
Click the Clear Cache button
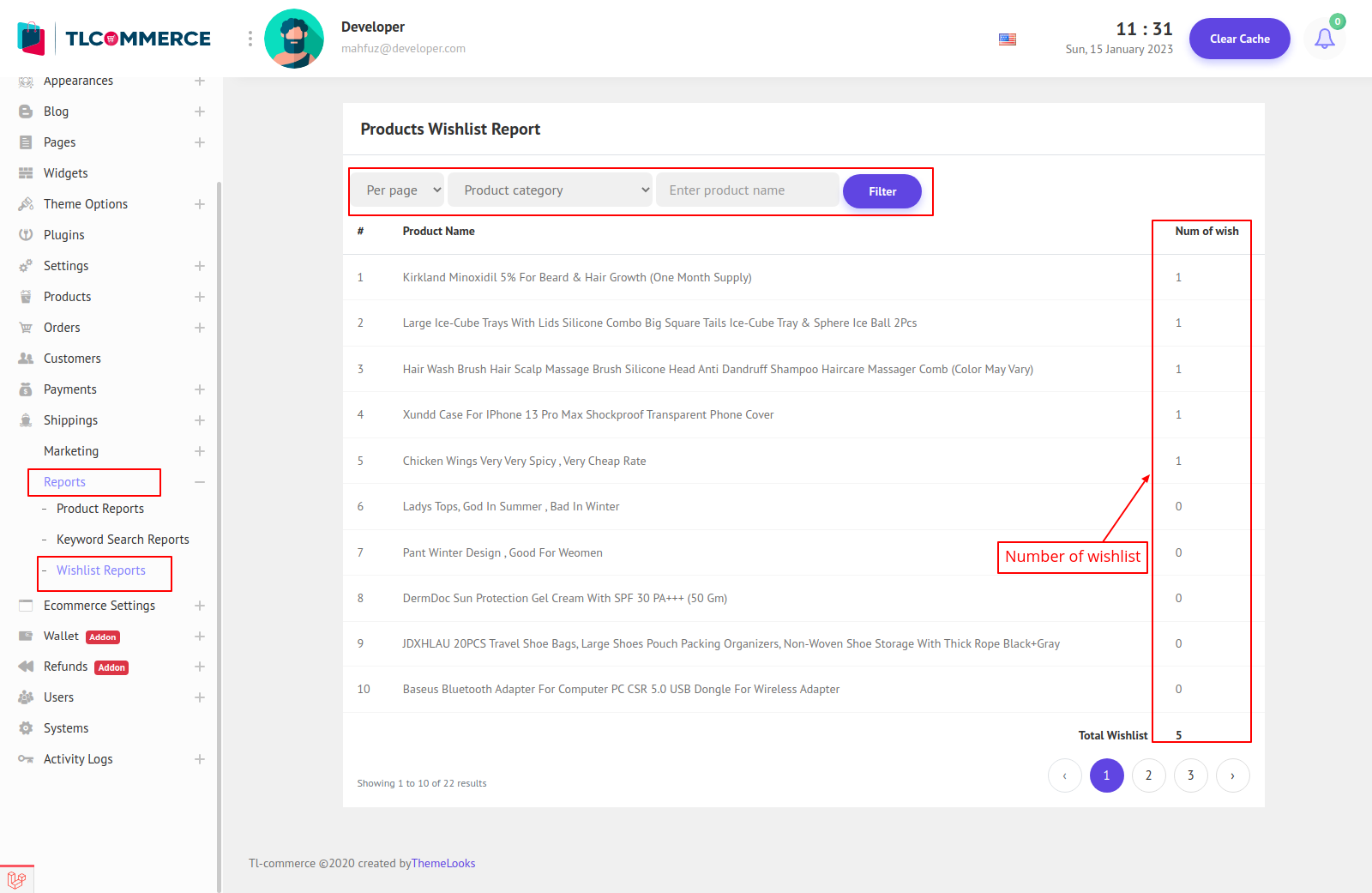coord(1239,39)
